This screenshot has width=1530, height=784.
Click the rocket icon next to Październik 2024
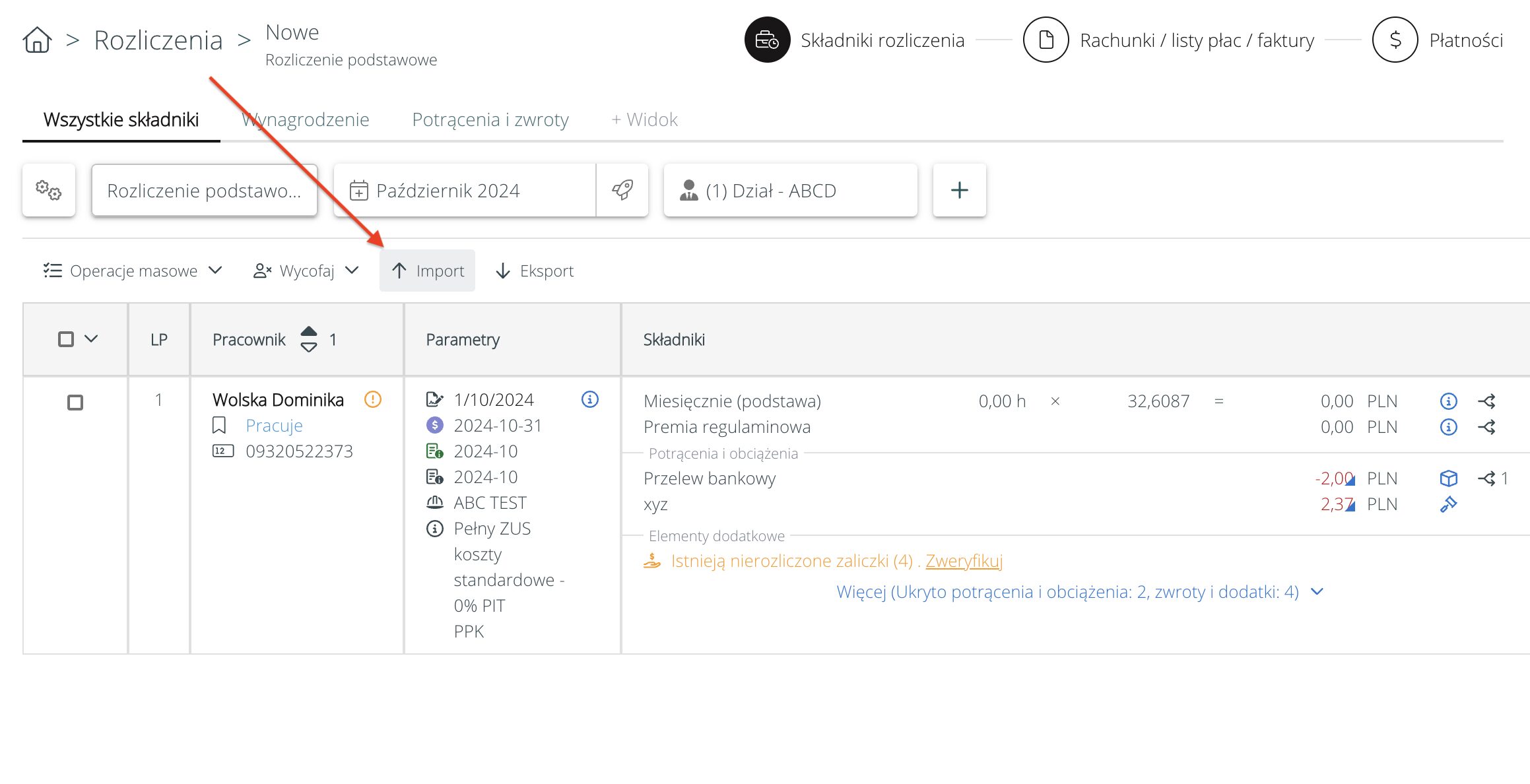click(x=622, y=191)
